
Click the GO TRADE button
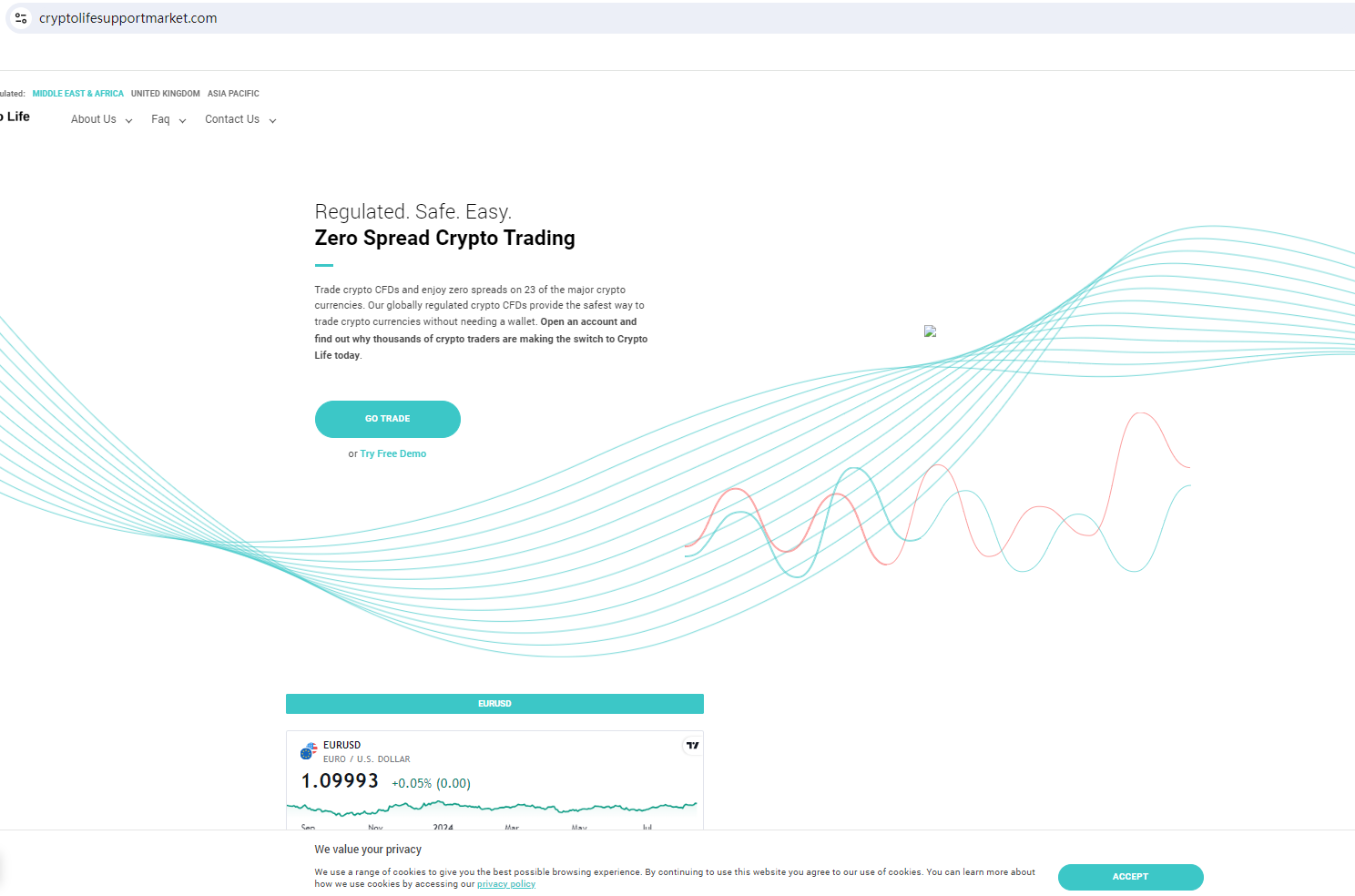pos(387,419)
